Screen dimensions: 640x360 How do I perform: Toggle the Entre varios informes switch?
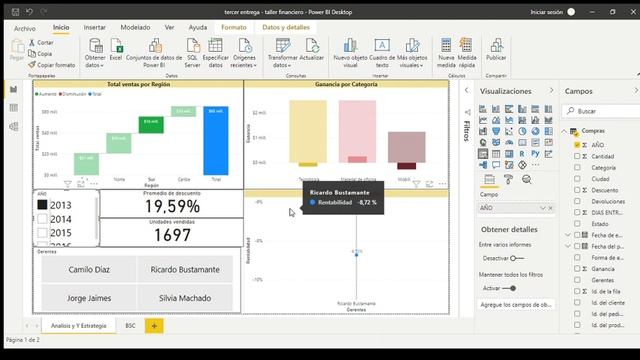[517, 258]
